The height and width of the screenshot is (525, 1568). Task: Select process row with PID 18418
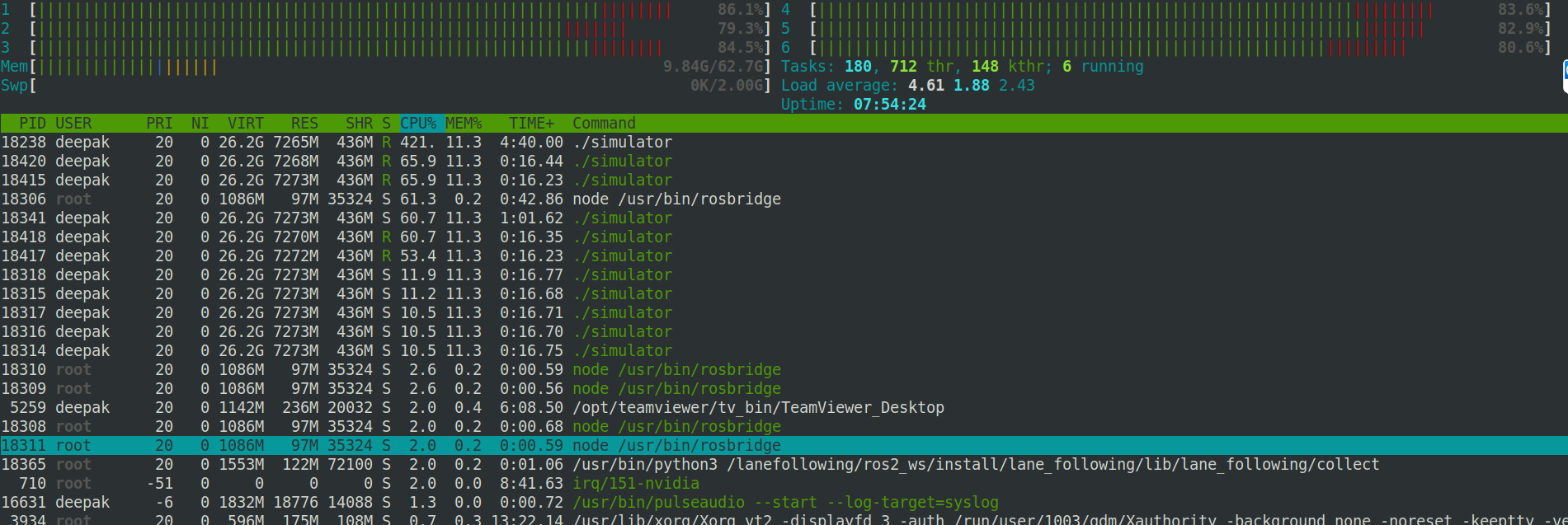tap(784, 237)
